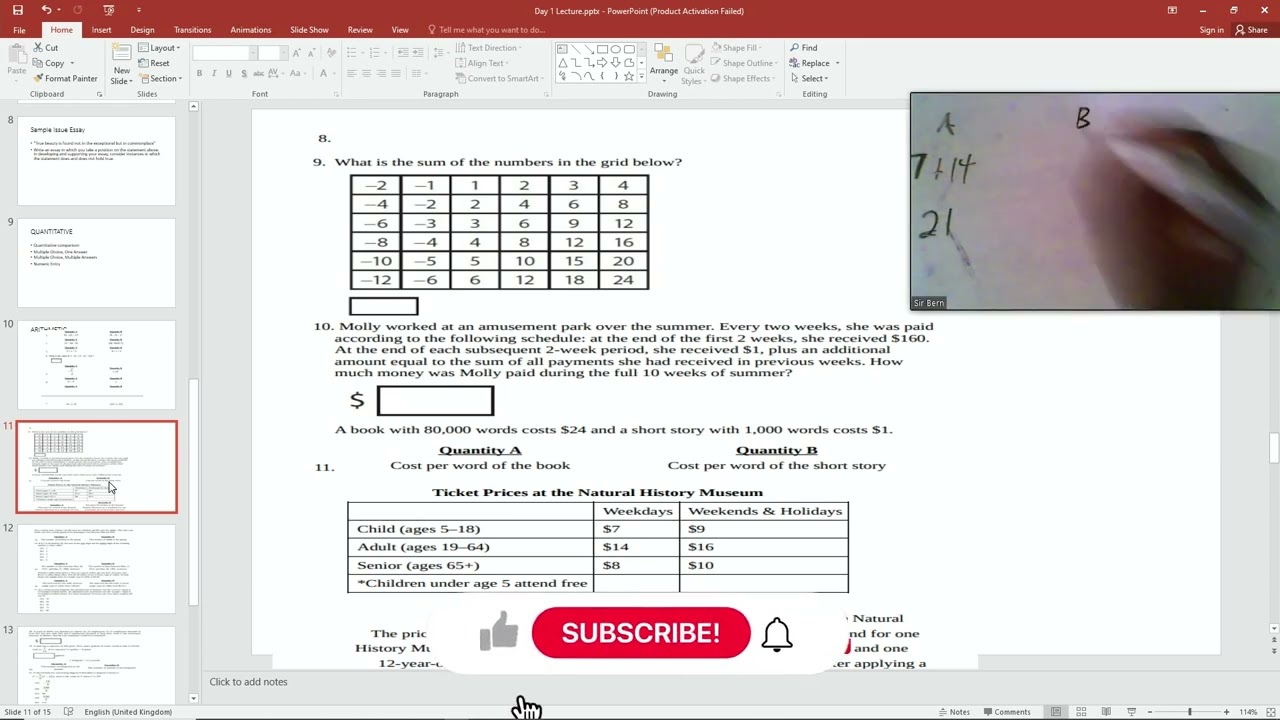The height and width of the screenshot is (720, 1280).
Task: Click the New Slide icon
Action: tap(122, 53)
